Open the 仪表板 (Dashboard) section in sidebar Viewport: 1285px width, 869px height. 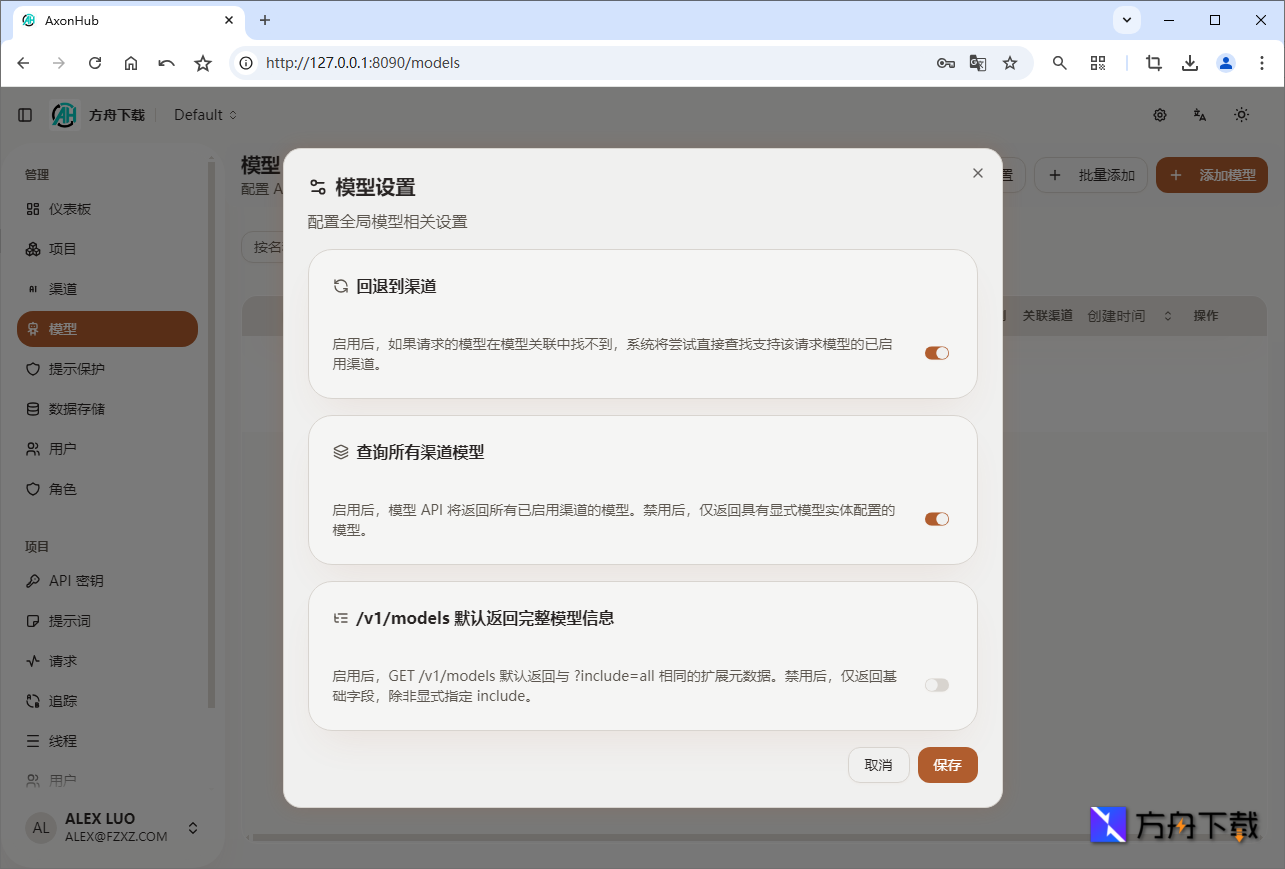pyautogui.click(x=62, y=209)
